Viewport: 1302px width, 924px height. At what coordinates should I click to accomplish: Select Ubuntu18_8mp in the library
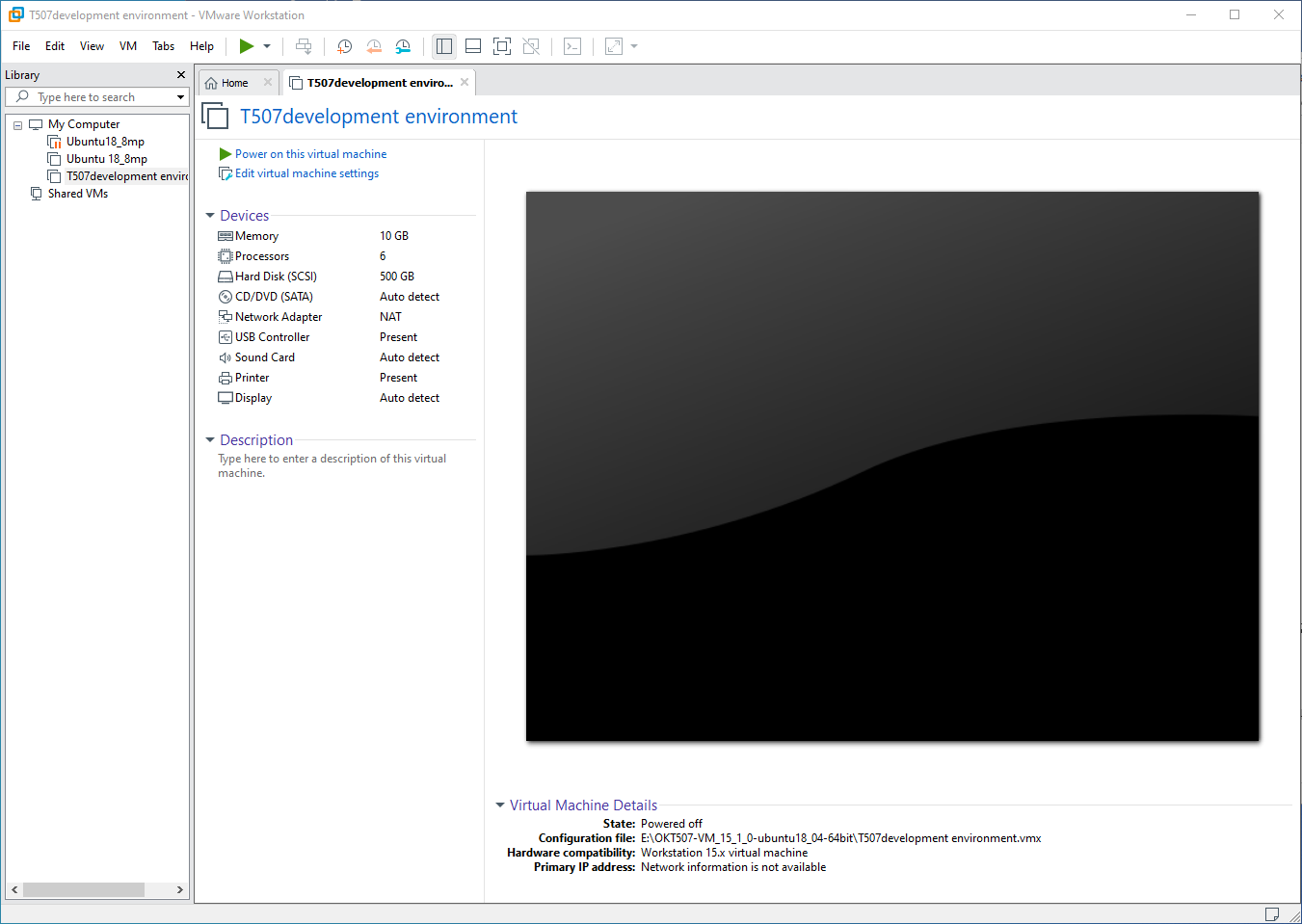(x=105, y=142)
